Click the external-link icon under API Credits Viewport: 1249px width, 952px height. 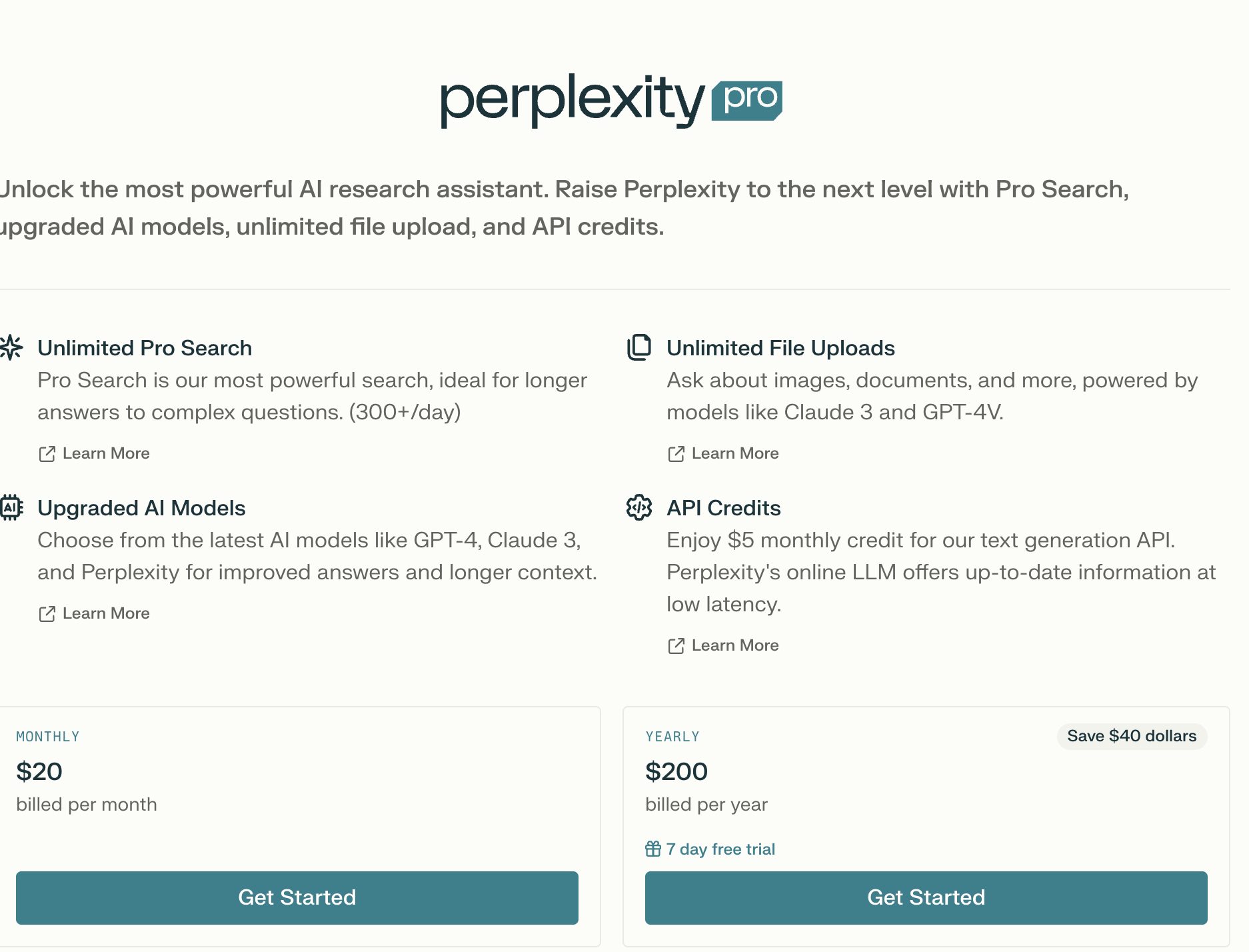click(x=676, y=645)
